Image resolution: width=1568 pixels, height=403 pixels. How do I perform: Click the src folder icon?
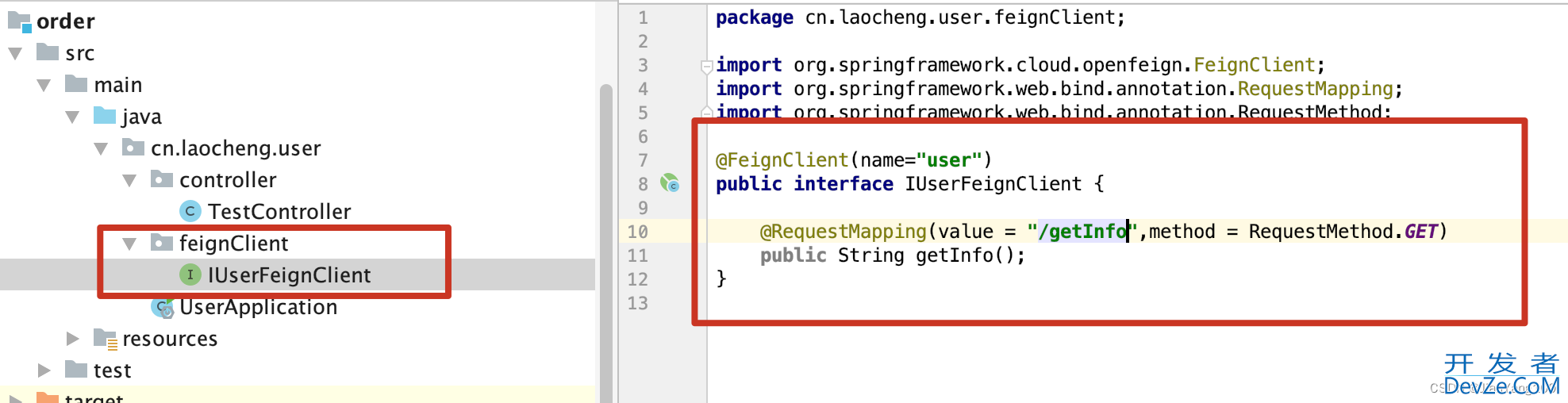[48, 52]
